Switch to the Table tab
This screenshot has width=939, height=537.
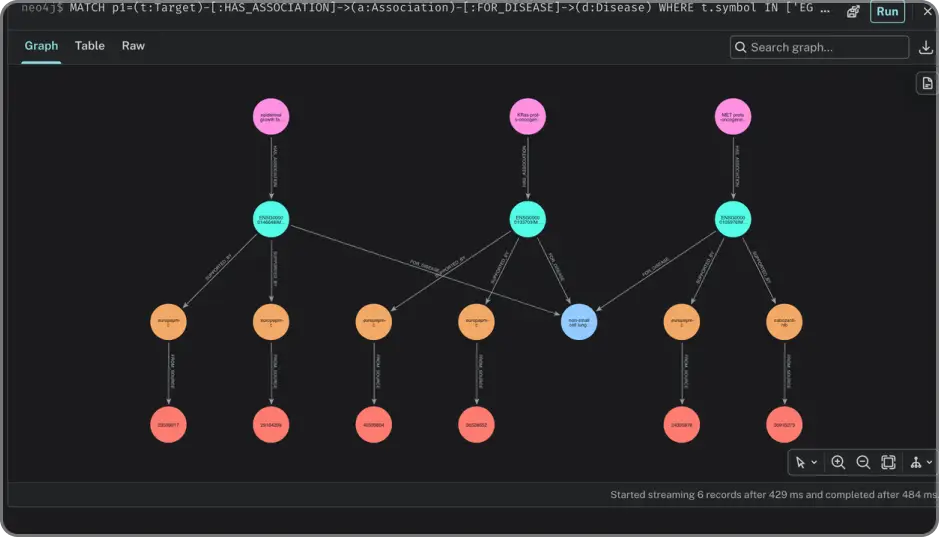pos(90,45)
